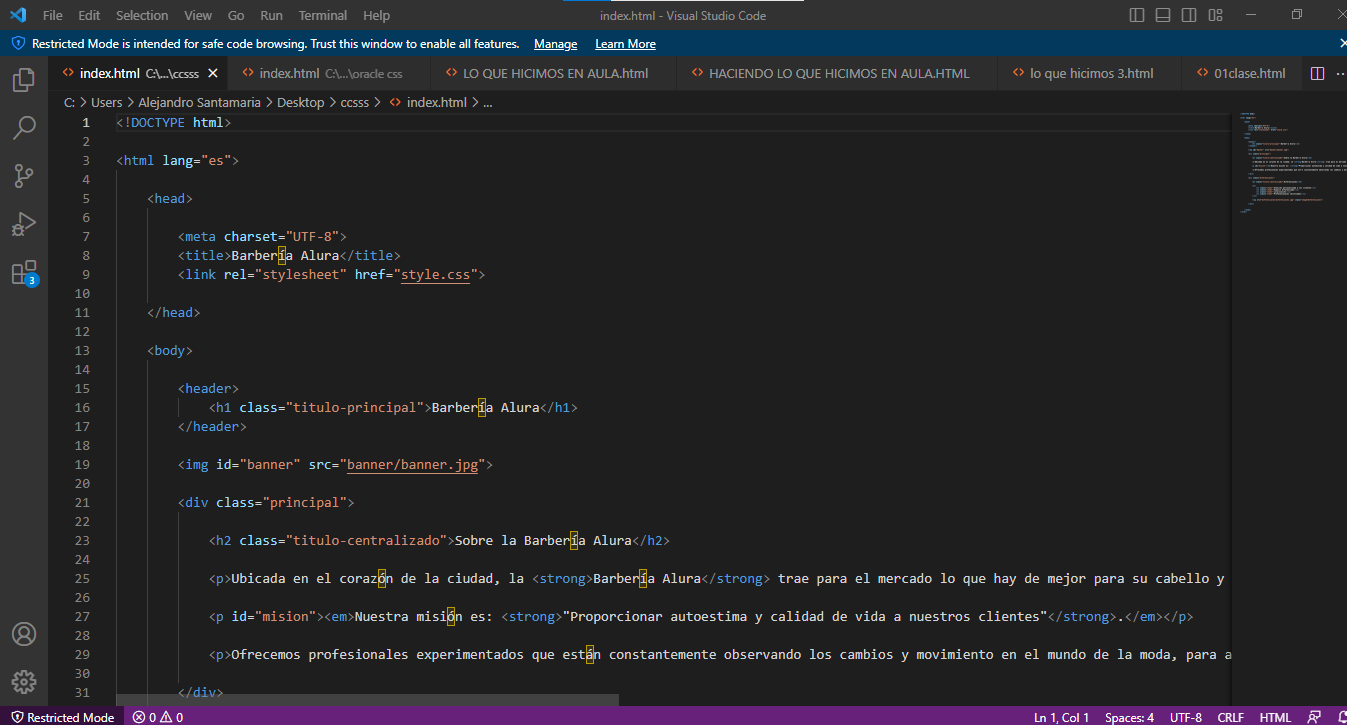Switch to HACIENDO LO QUE HICIMOS EN AULA.HTML tab
The image size is (1347, 725).
click(838, 73)
